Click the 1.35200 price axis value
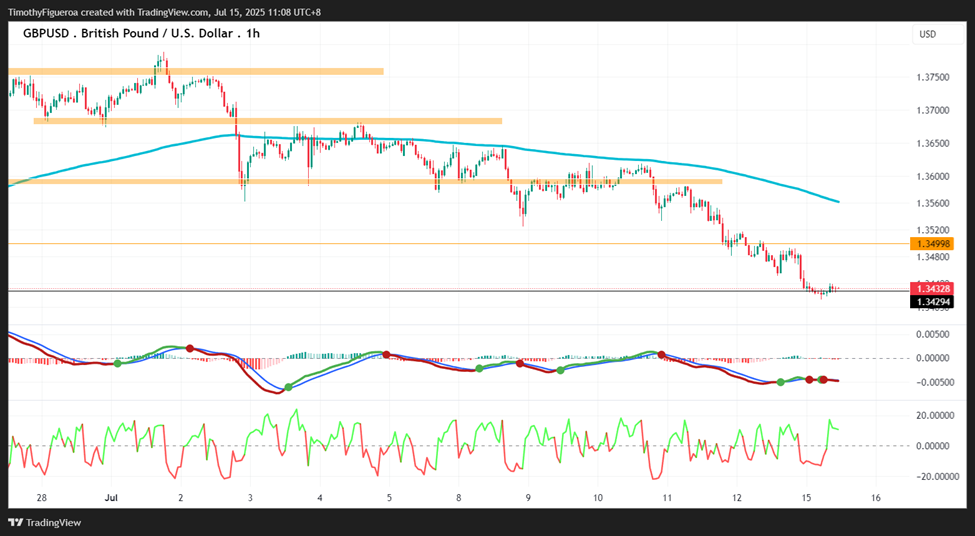Image resolution: width=975 pixels, height=536 pixels. coord(933,229)
